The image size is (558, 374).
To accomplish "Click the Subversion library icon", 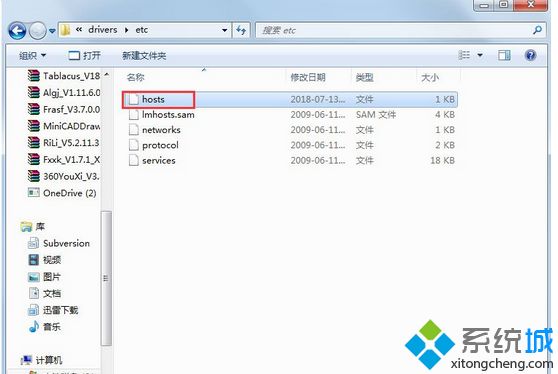I will (33, 243).
